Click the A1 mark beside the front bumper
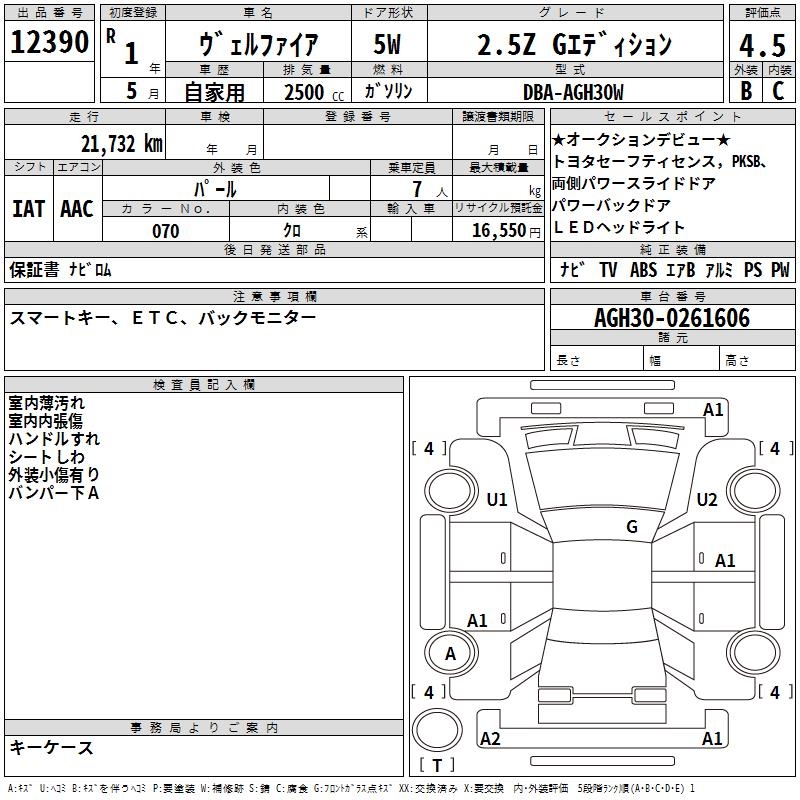This screenshot has height=800, width=800. (713, 409)
